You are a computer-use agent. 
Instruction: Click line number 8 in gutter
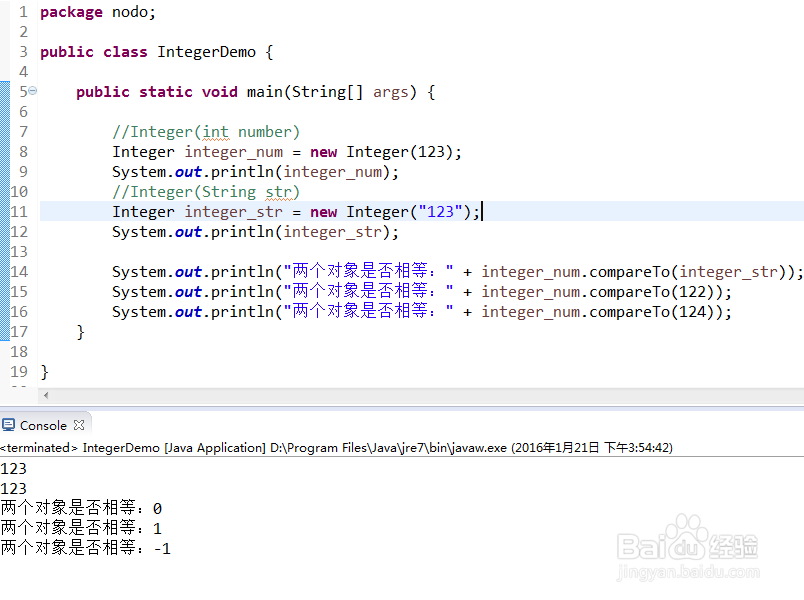point(23,152)
